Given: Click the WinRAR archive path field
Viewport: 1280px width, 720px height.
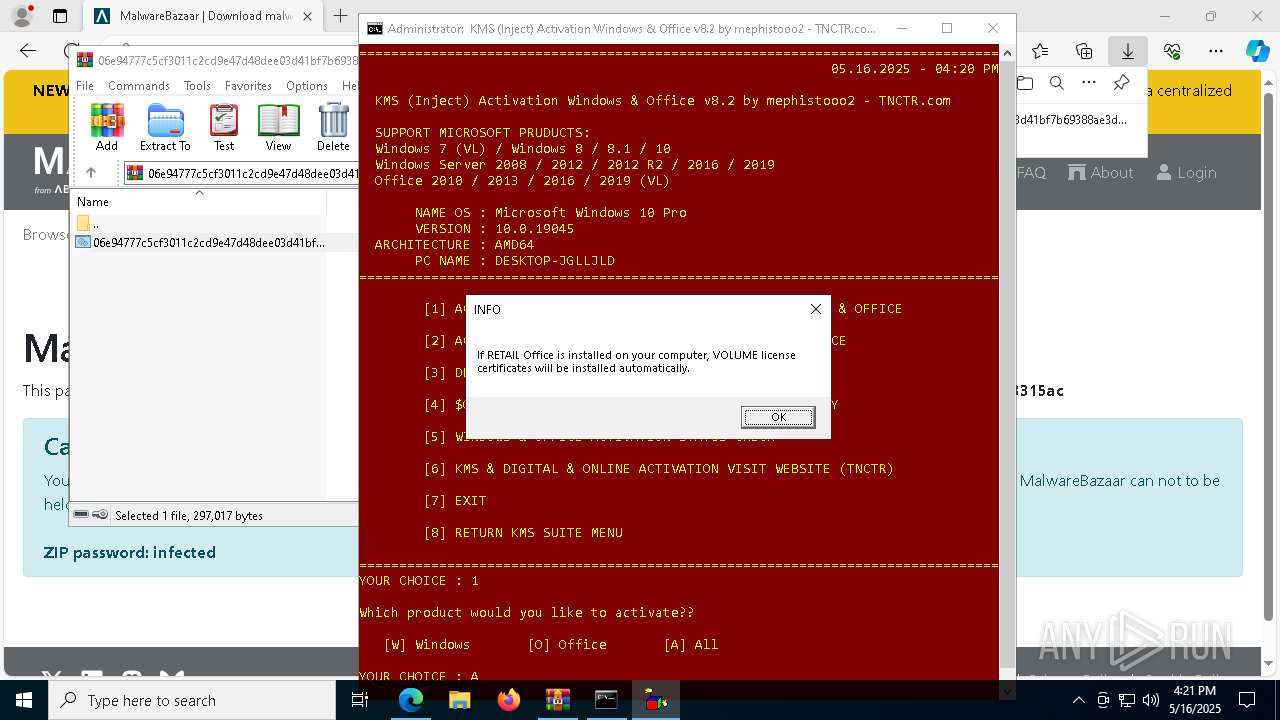Looking at the screenshot, I should pyautogui.click(x=240, y=173).
